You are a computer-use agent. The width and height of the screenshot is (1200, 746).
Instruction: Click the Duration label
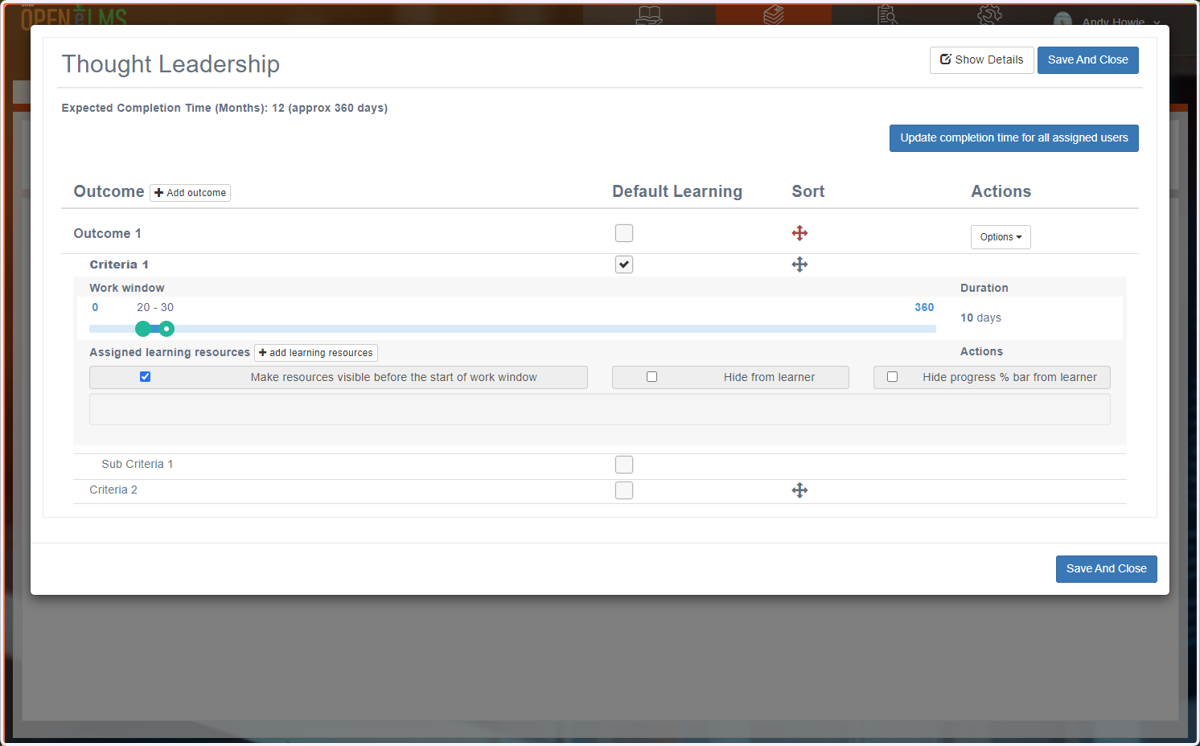point(984,288)
